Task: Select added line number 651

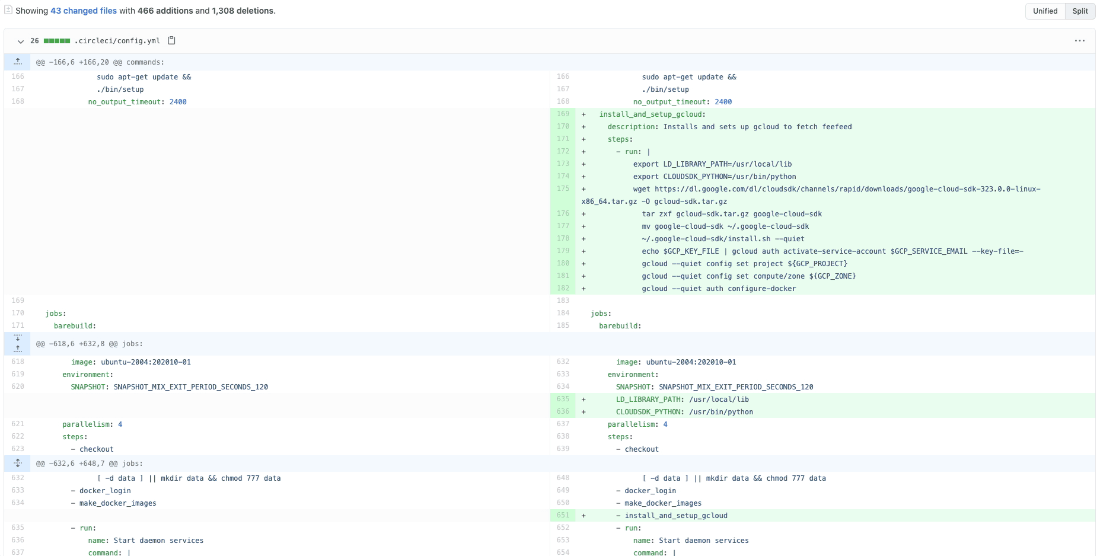Action: point(564,515)
